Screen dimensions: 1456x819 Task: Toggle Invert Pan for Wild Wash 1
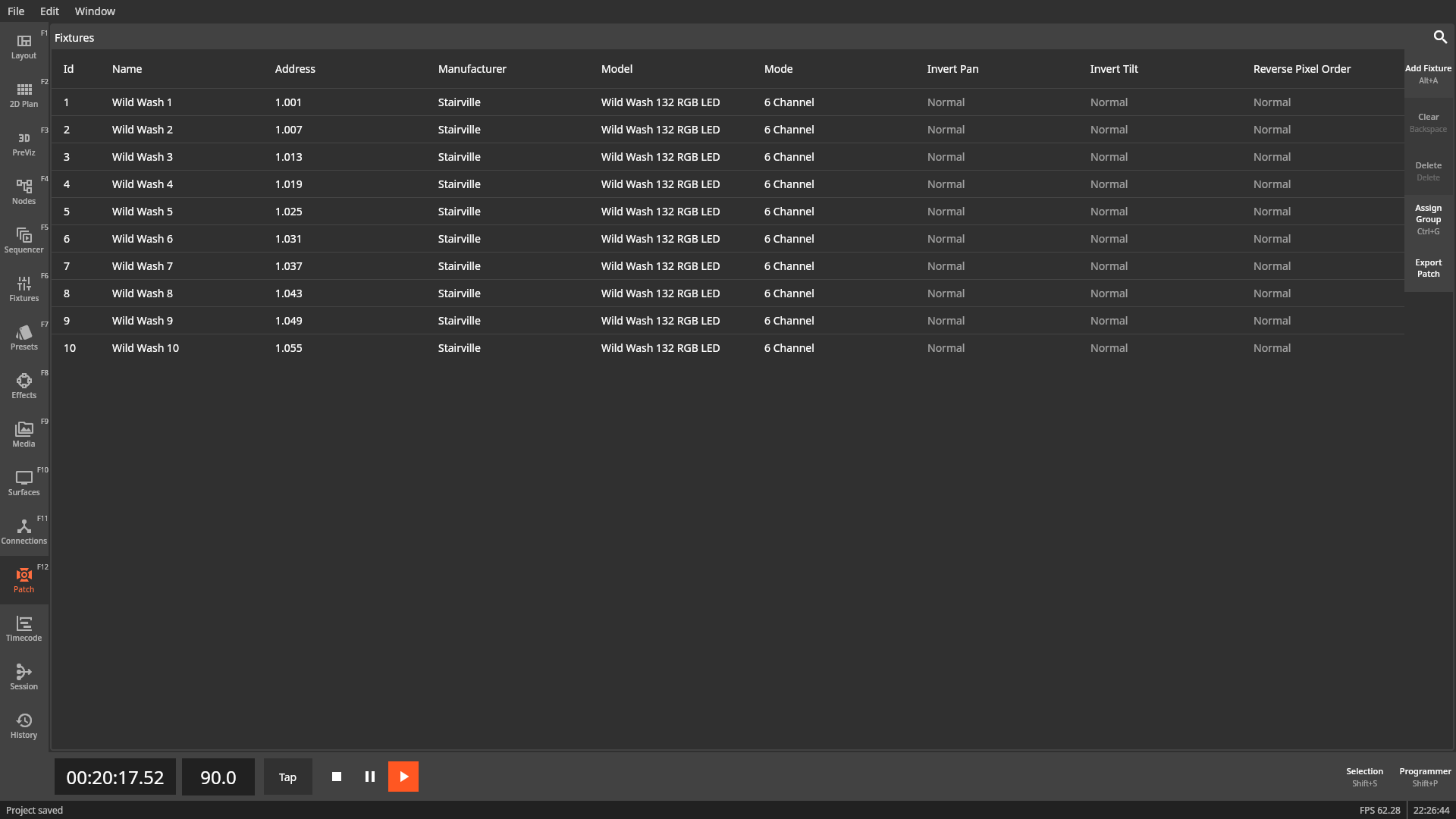[945, 102]
